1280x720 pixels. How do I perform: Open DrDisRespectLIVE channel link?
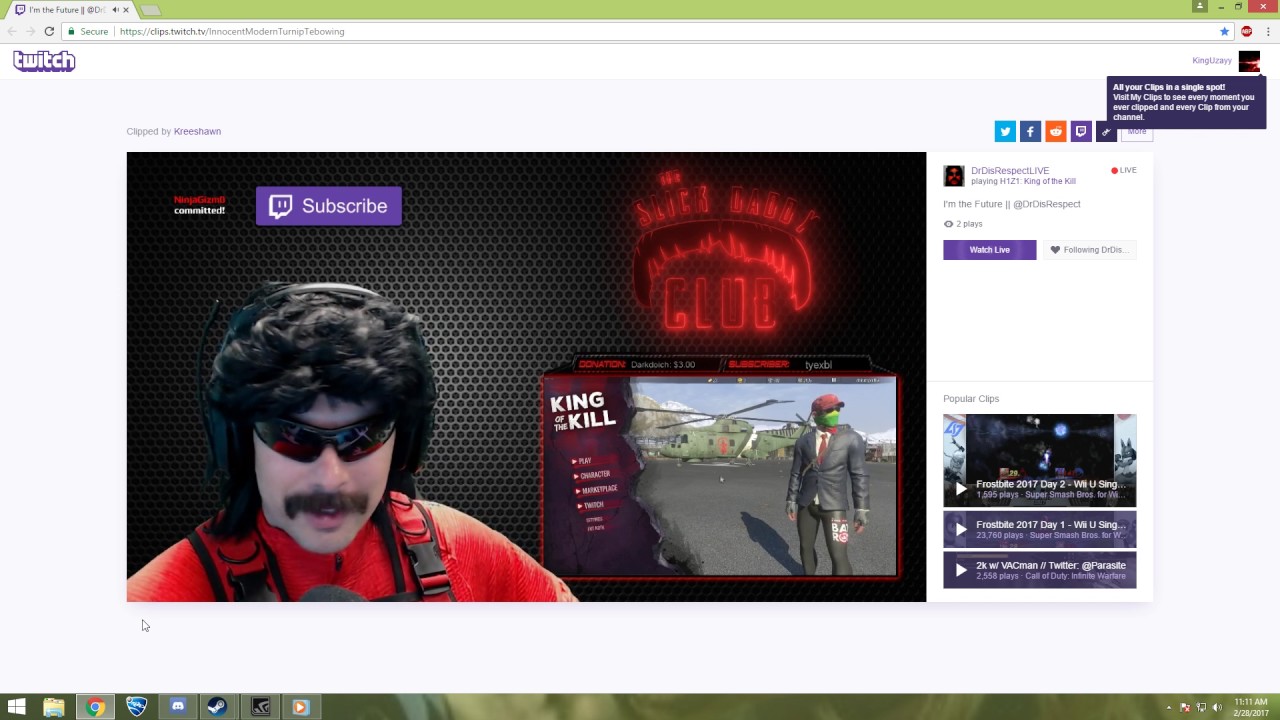coord(1010,171)
